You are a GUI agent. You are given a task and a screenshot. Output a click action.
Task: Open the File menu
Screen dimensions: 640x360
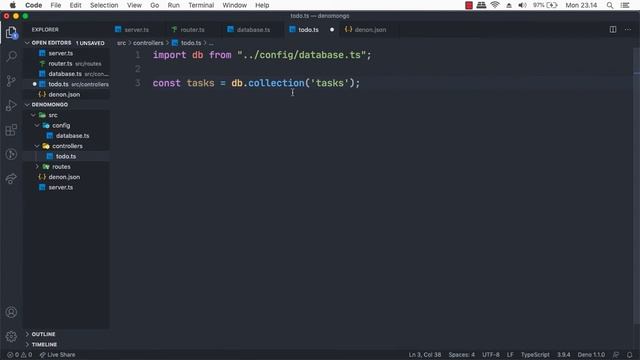pyautogui.click(x=56, y=5)
